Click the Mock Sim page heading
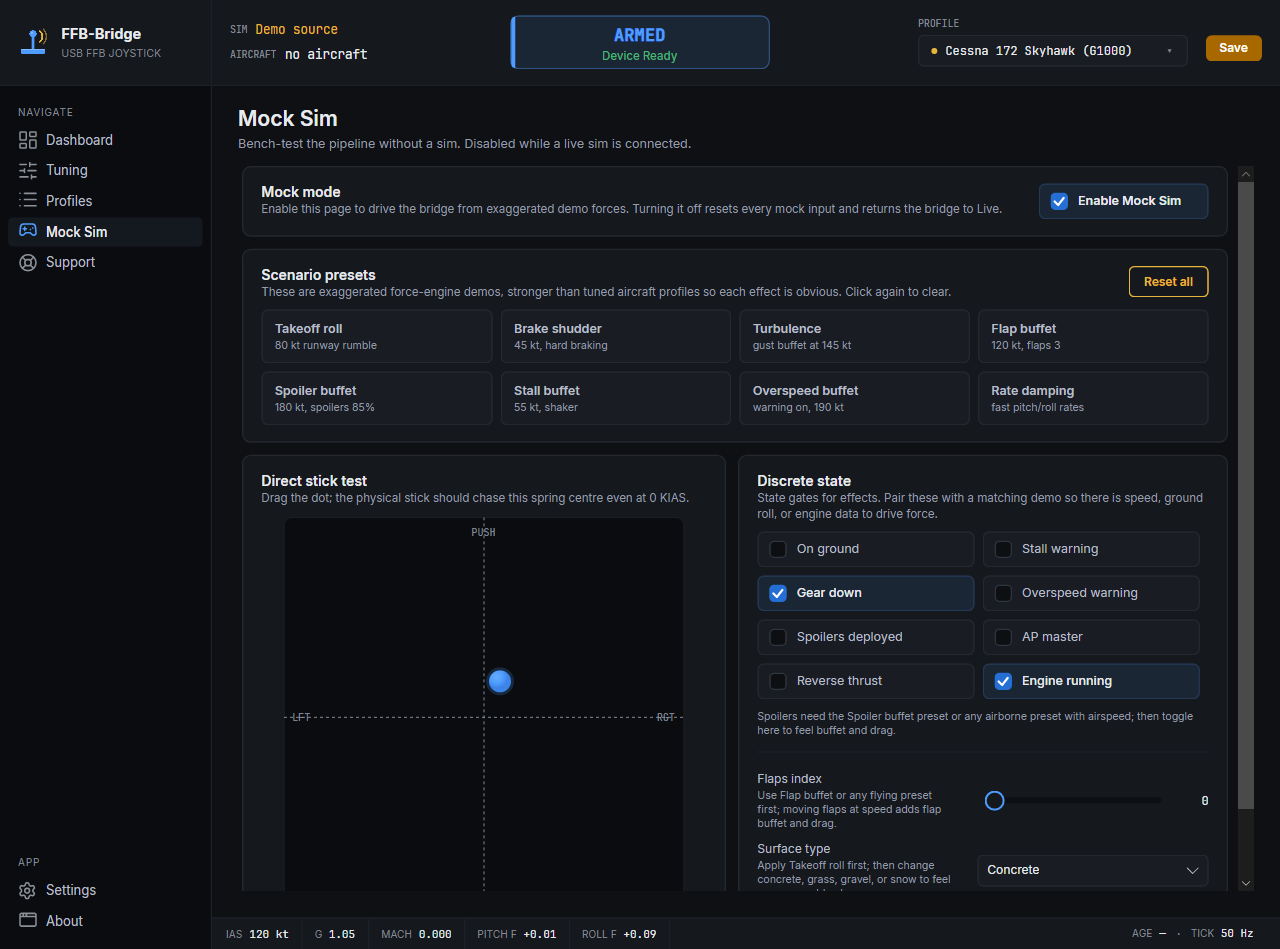 pos(288,119)
